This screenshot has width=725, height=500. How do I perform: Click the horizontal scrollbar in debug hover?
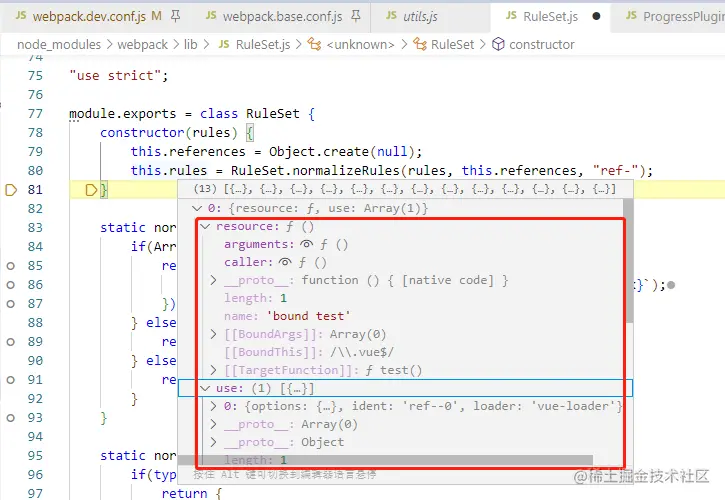[385, 460]
